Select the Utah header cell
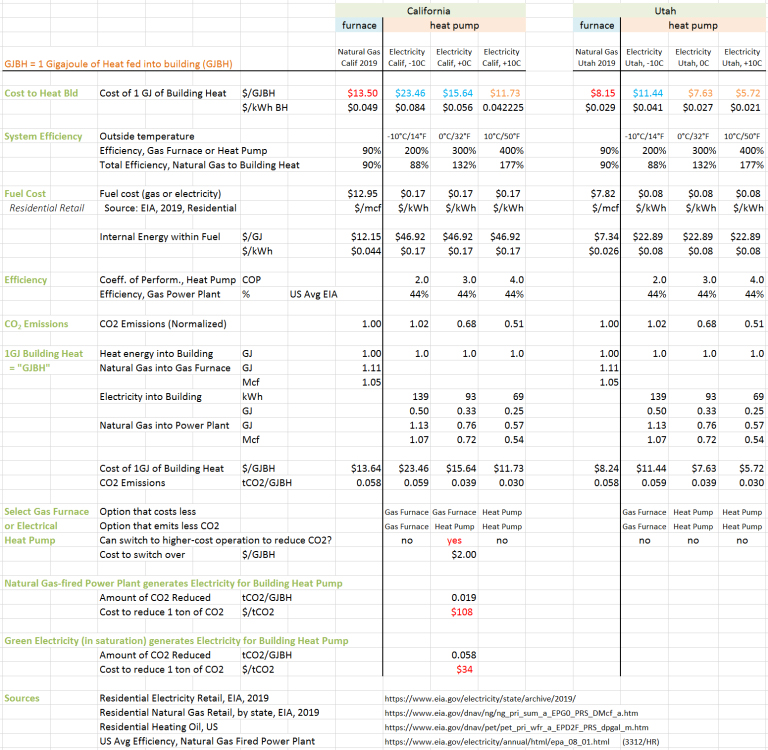 [665, 8]
